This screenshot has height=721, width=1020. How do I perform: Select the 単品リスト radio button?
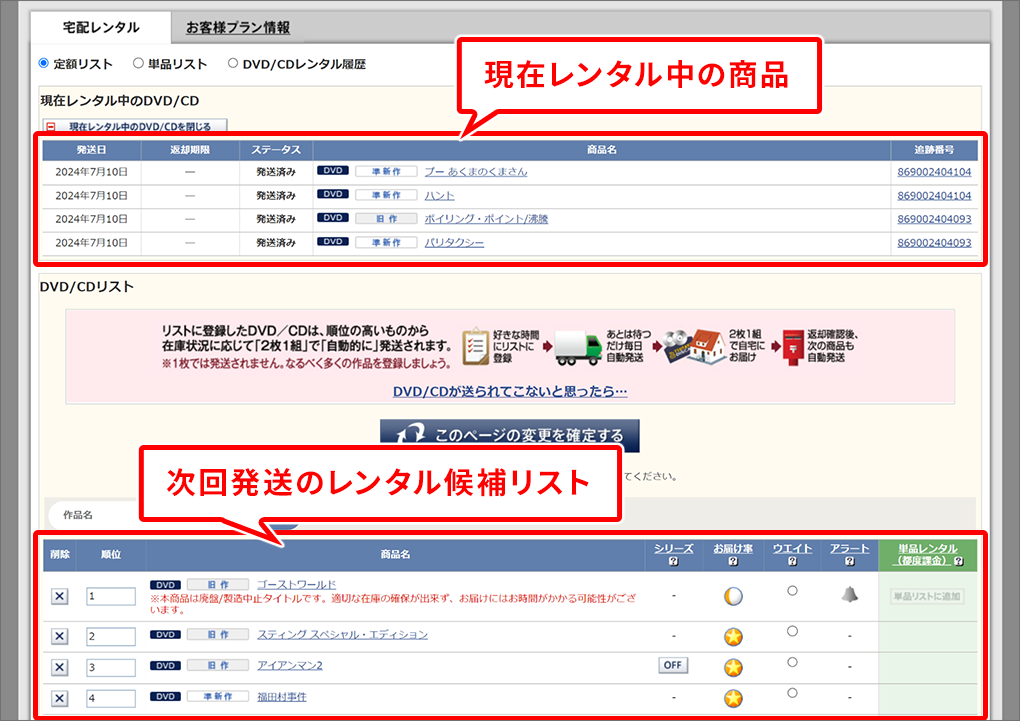pyautogui.click(x=138, y=63)
